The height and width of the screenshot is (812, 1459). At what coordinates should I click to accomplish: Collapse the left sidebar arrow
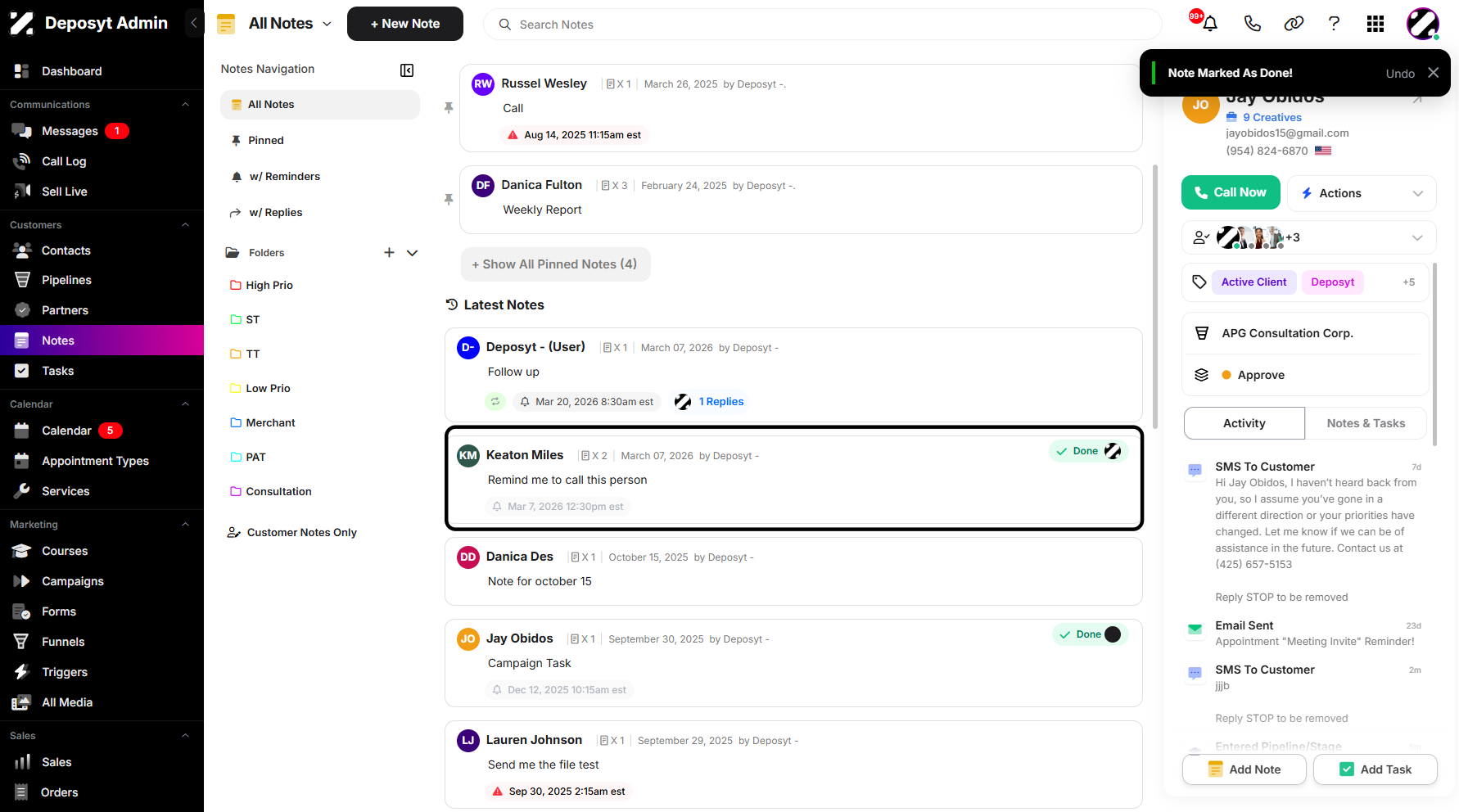(194, 23)
